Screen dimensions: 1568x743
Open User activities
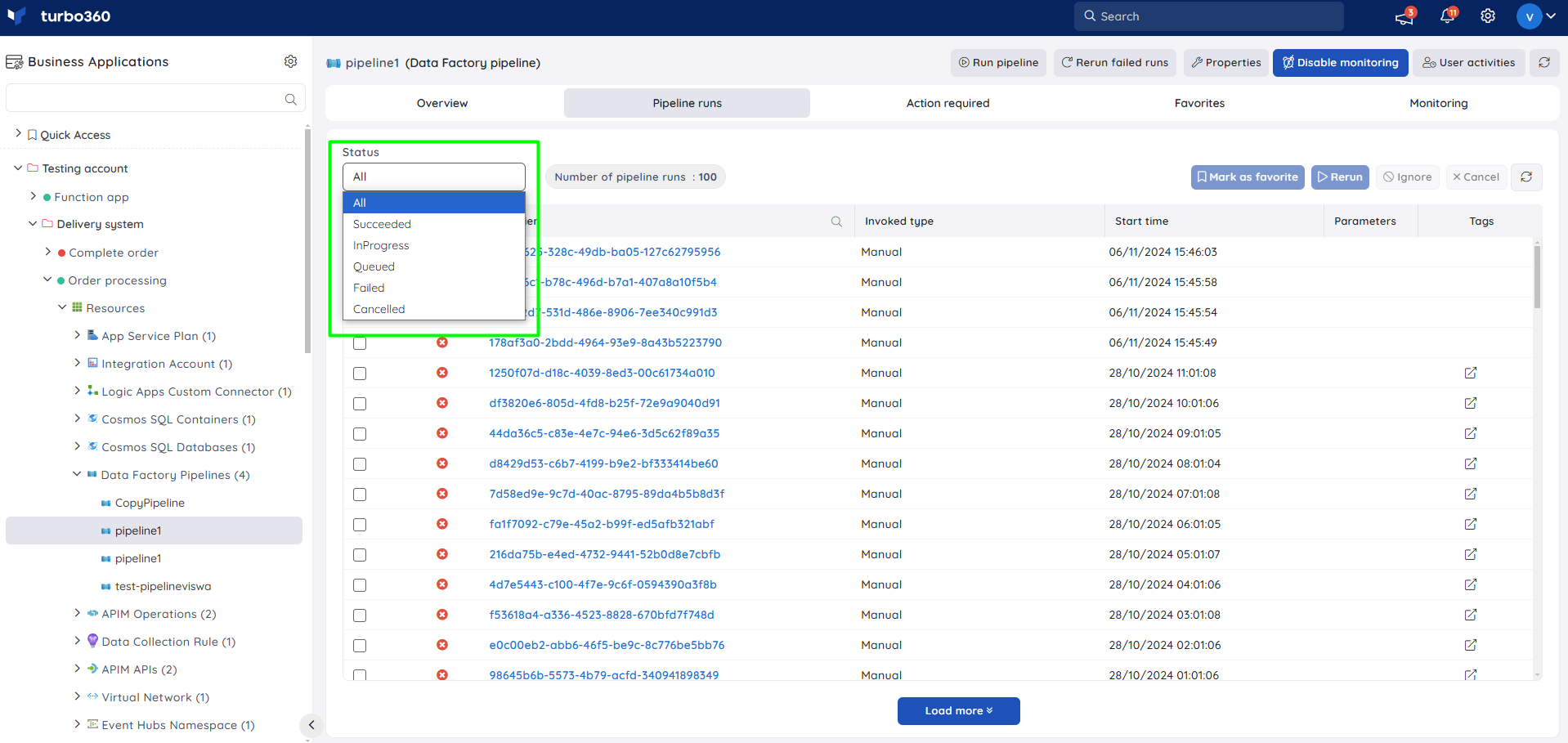coord(1468,62)
